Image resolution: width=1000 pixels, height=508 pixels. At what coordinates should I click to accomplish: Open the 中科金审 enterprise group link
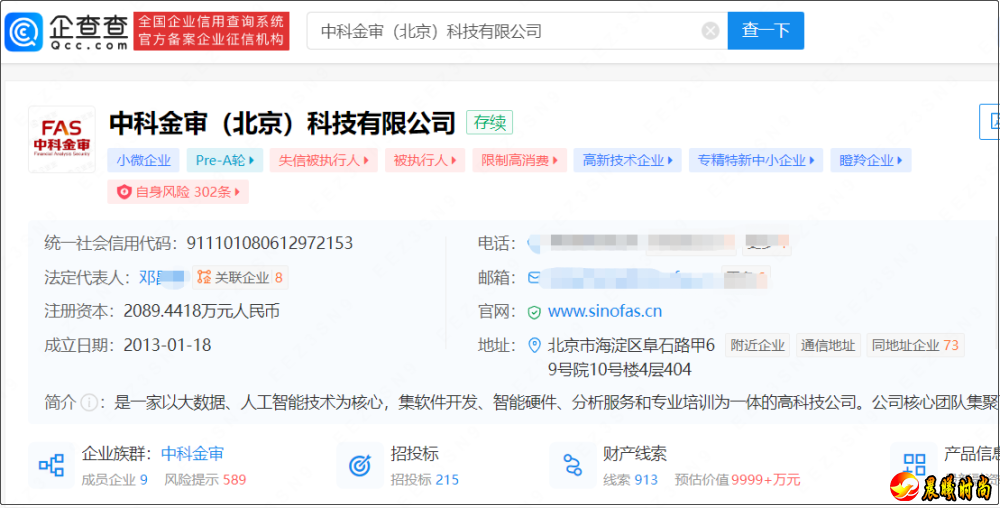[192, 454]
